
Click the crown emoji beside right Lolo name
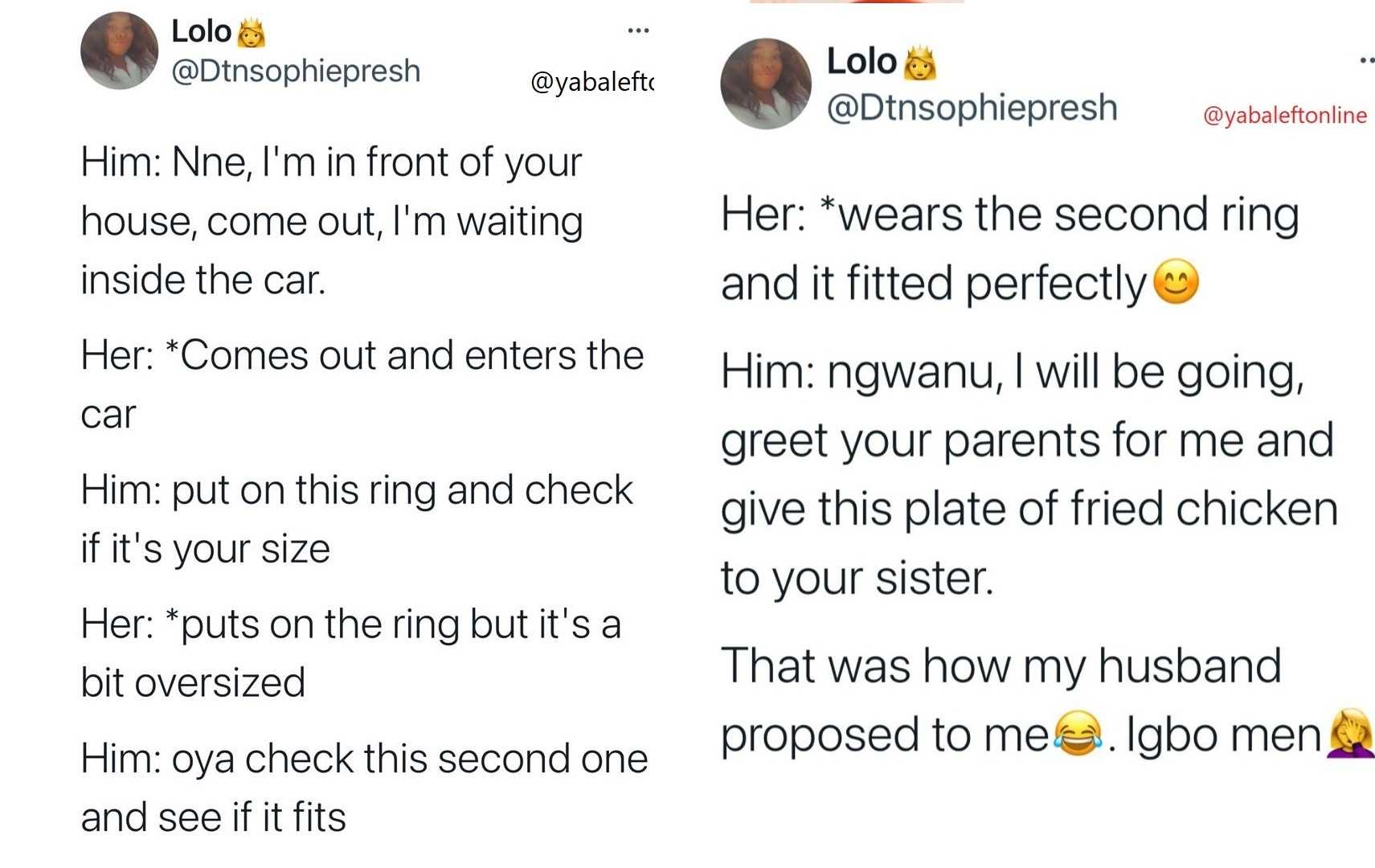(919, 63)
